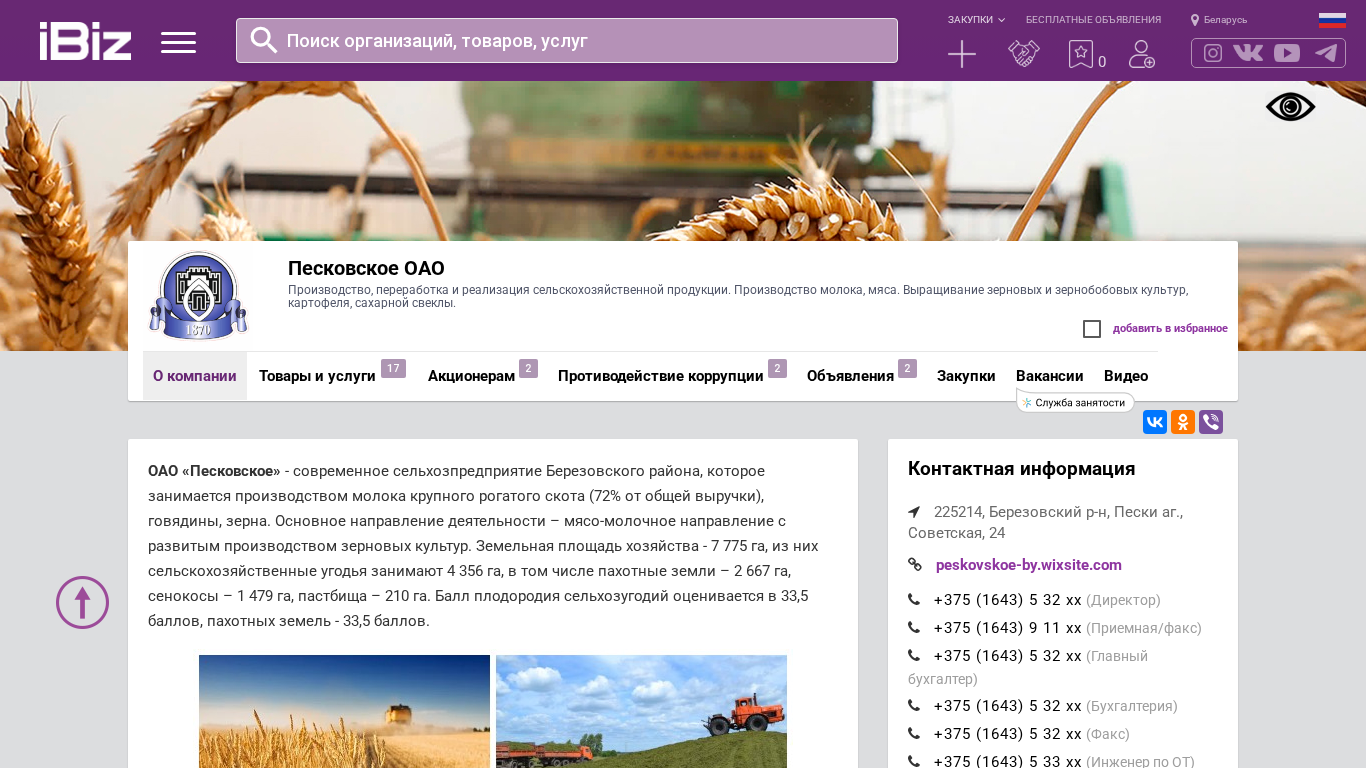Open the Беларусь location selector

(1219, 20)
